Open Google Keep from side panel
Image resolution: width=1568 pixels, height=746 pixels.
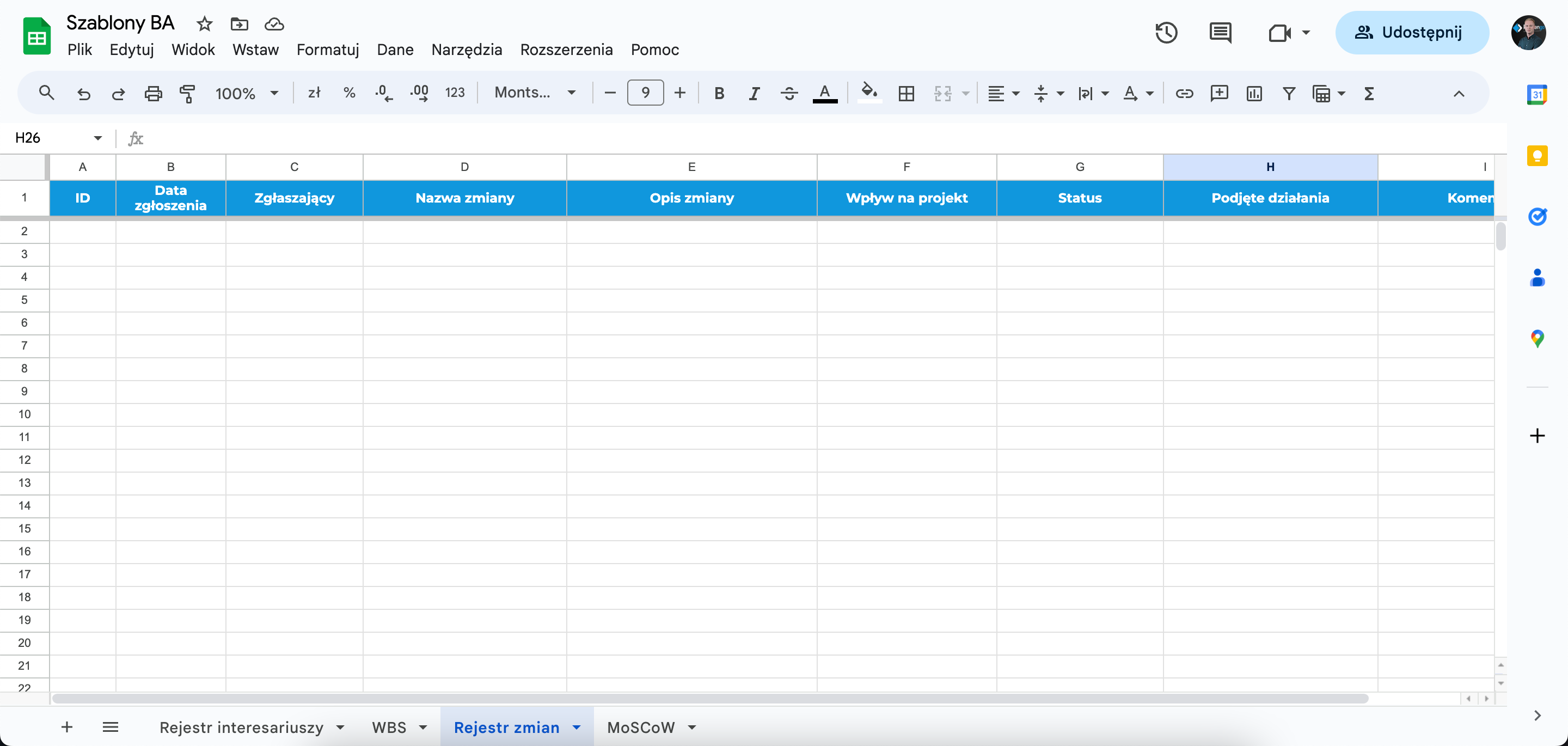(1537, 156)
